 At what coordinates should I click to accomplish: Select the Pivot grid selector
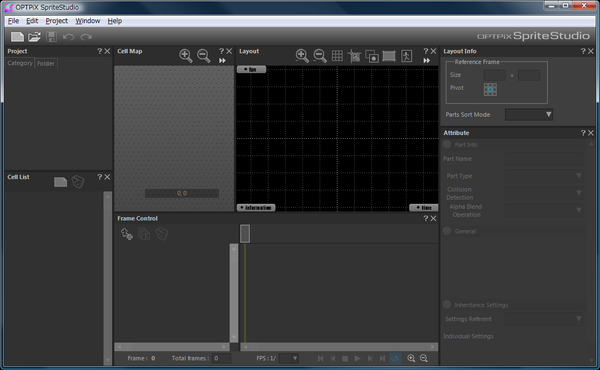[x=490, y=89]
